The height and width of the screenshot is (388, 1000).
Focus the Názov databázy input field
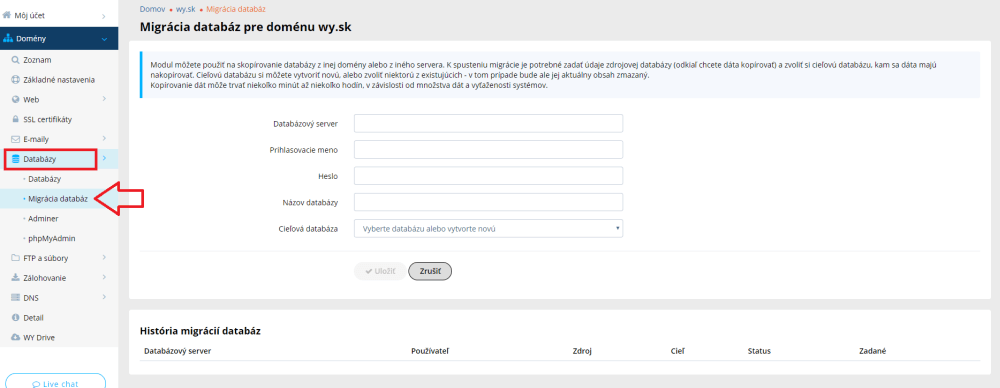coord(489,202)
